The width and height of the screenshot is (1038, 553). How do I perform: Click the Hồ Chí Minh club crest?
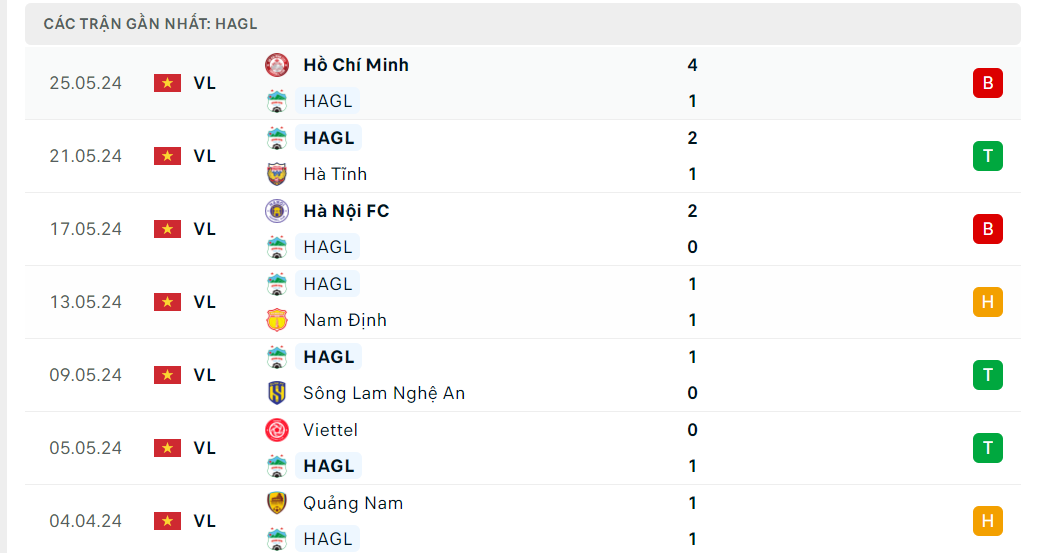point(277,65)
